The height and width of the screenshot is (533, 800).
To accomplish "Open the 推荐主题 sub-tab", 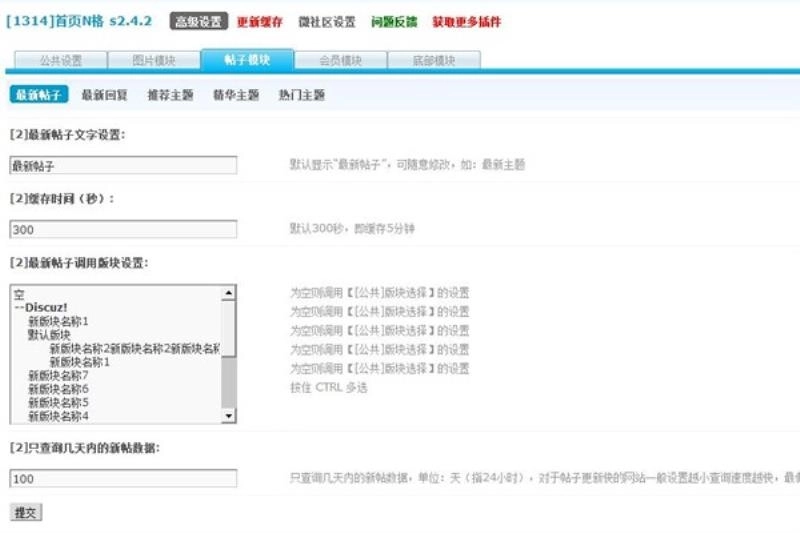I will [170, 95].
